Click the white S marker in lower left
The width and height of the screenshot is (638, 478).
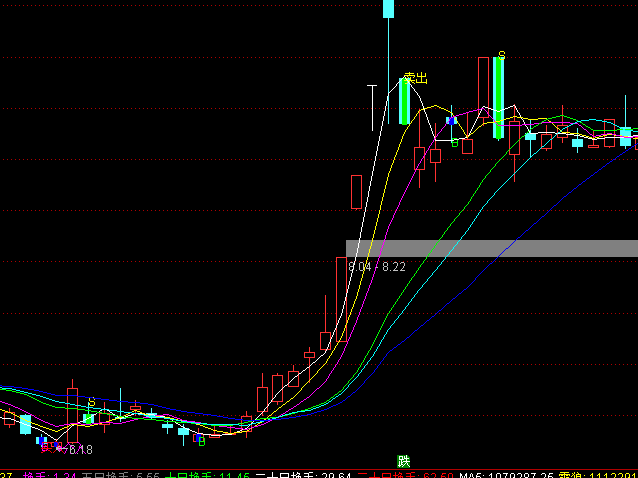point(91,402)
